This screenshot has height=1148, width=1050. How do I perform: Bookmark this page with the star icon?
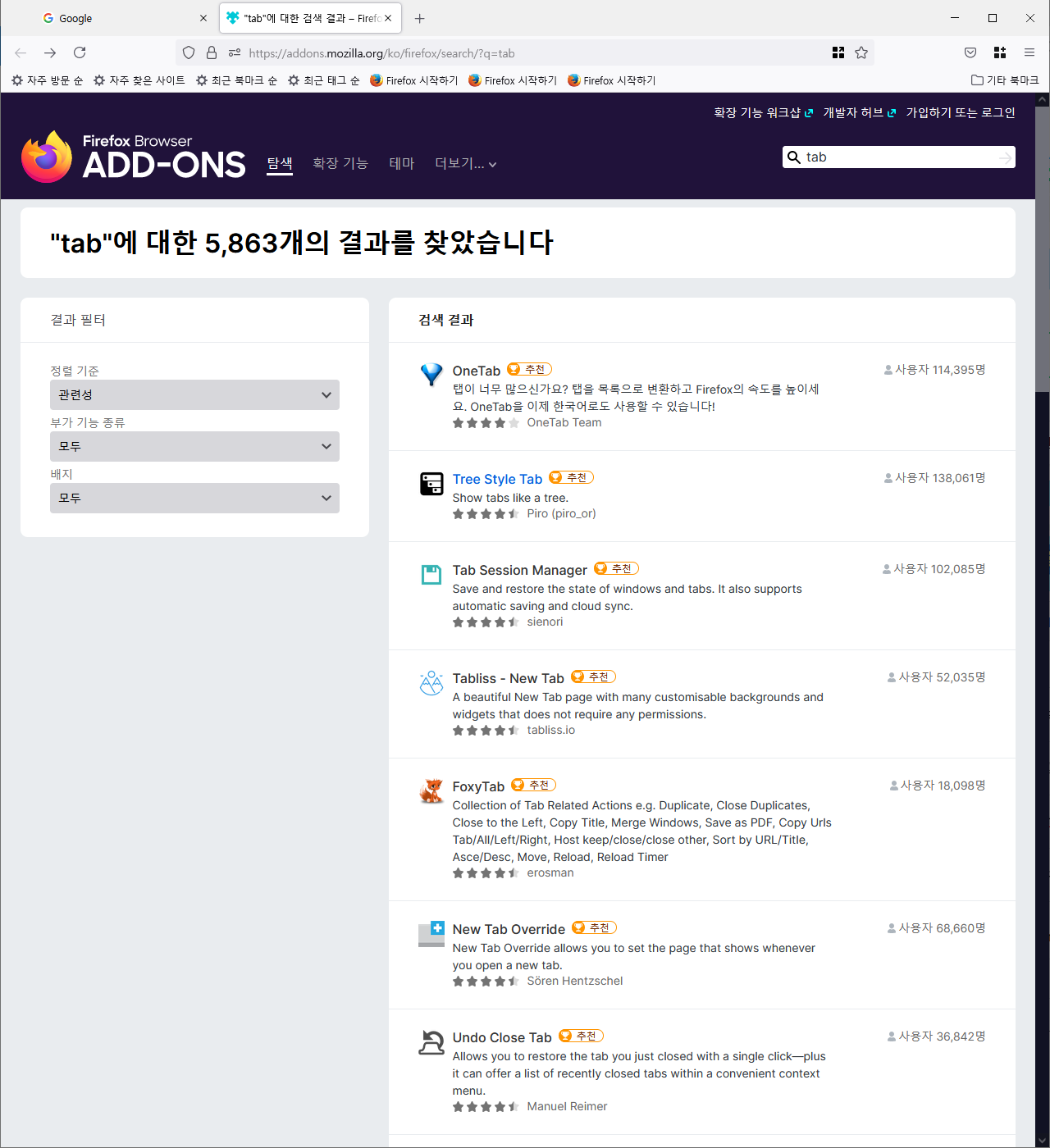[861, 52]
